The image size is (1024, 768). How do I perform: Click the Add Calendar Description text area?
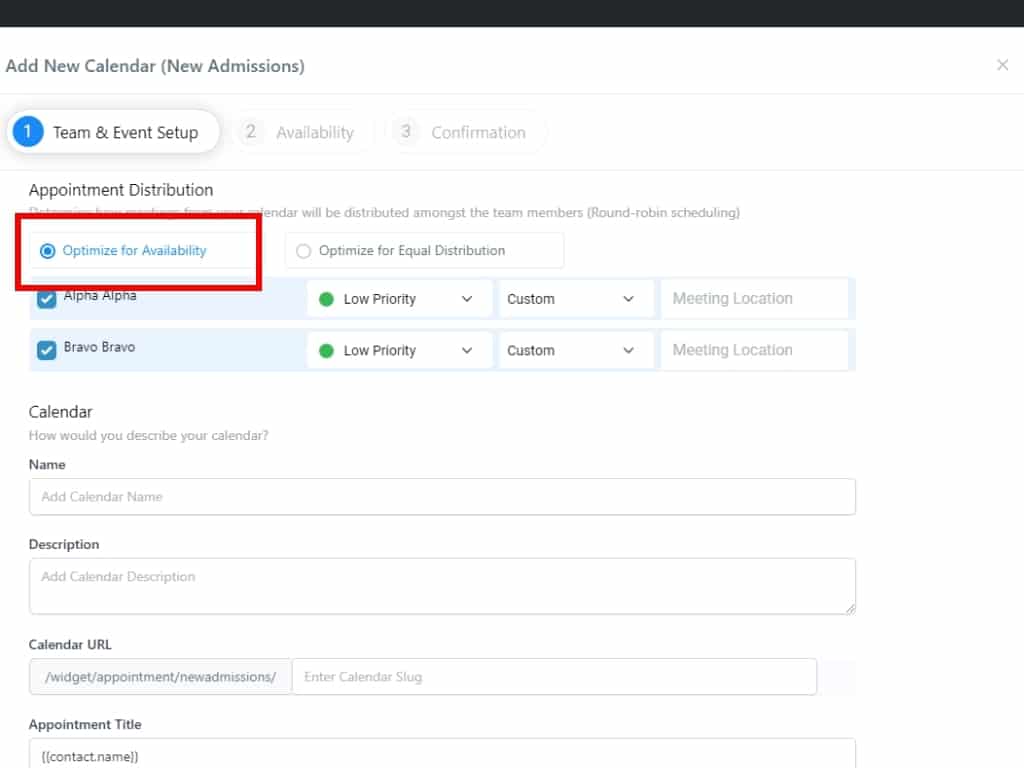(442, 586)
